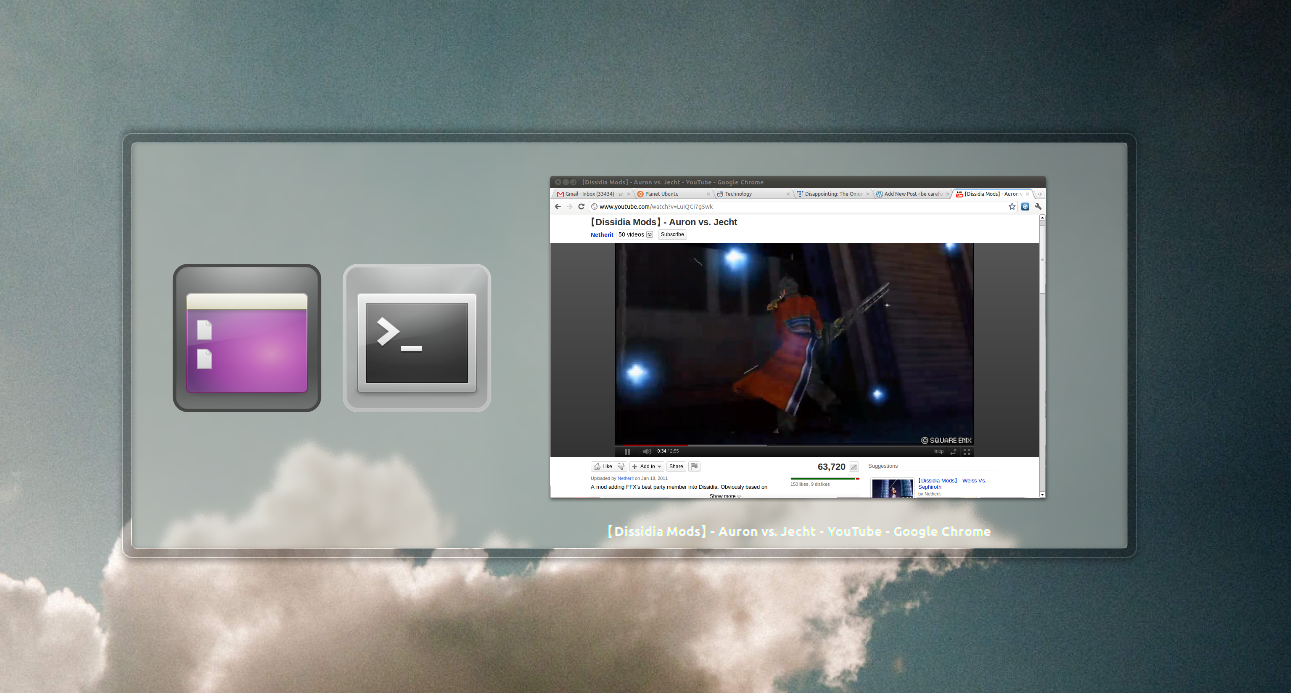This screenshot has width=1291, height=693.
Task: Click Chrome's back arrow in the preview
Action: [558, 207]
